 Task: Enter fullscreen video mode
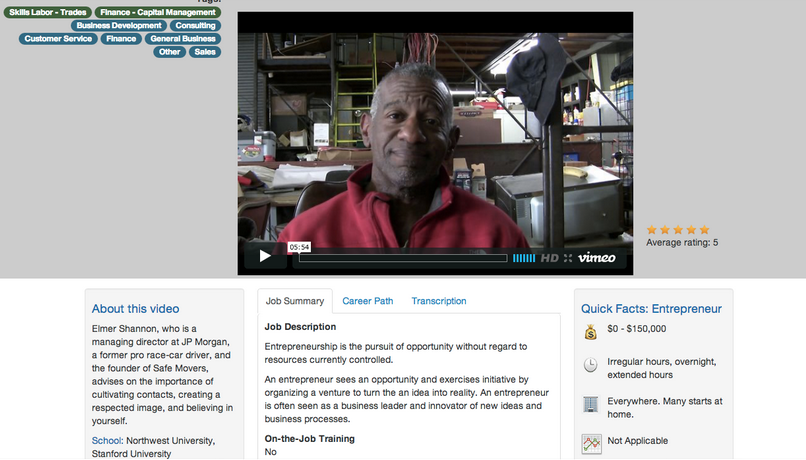tap(568, 257)
